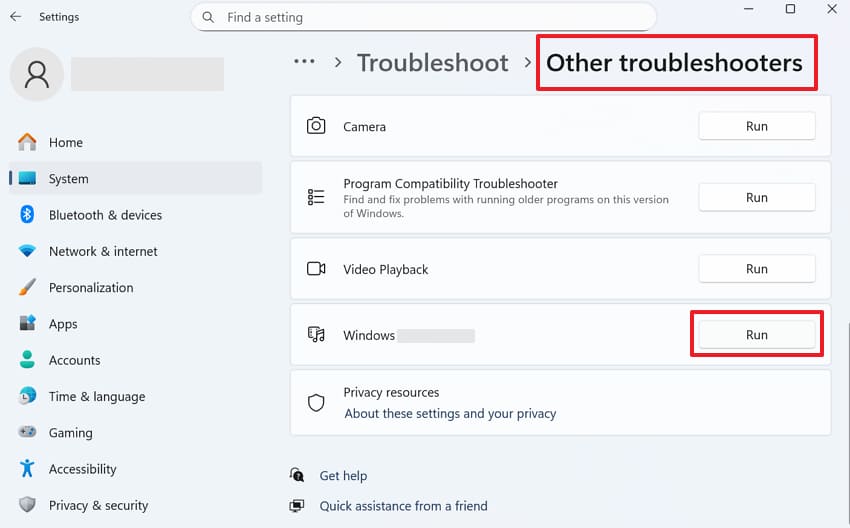This screenshot has width=850, height=528.
Task: Open Quick assistance from a friend
Action: pyautogui.click(x=403, y=506)
